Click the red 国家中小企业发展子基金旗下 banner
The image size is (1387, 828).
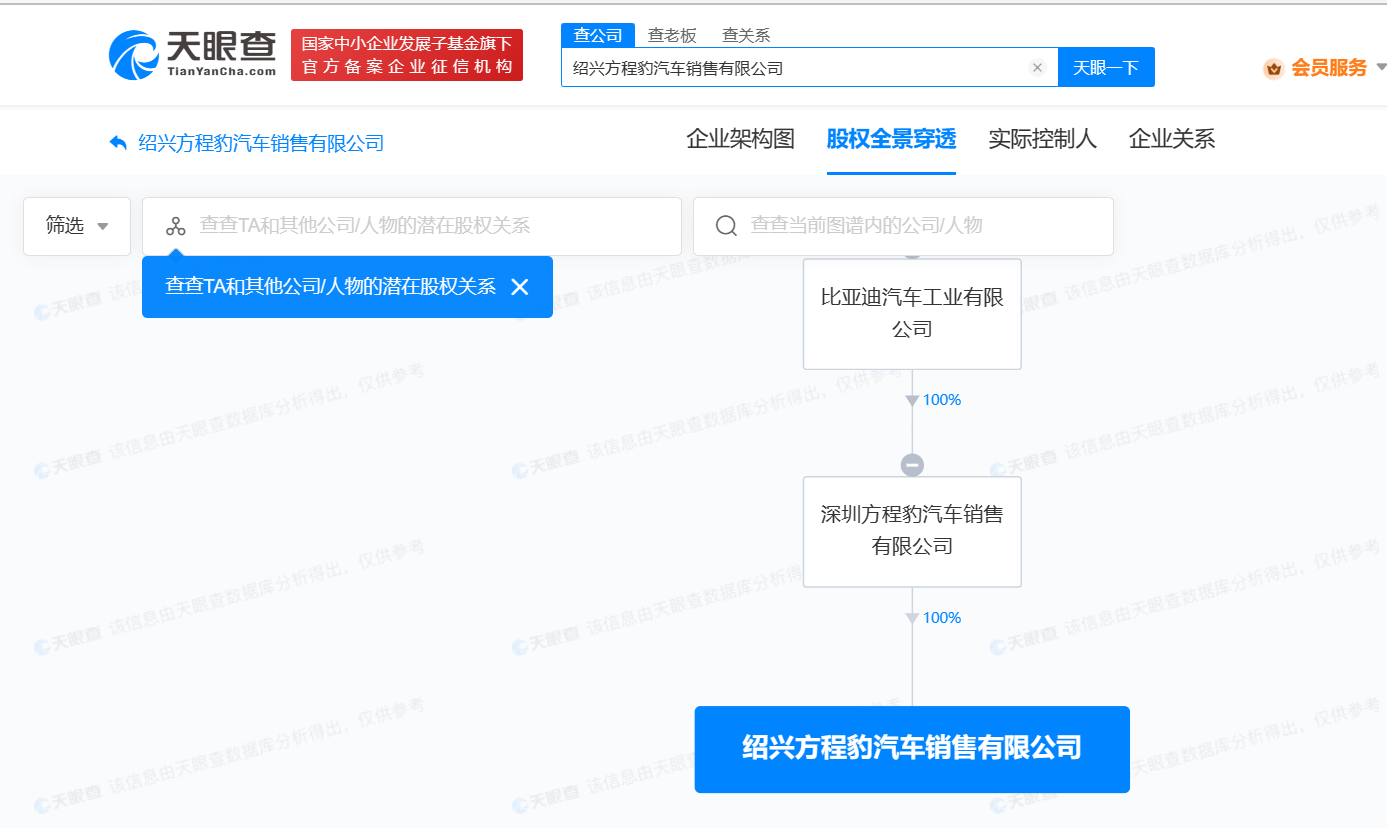[407, 55]
